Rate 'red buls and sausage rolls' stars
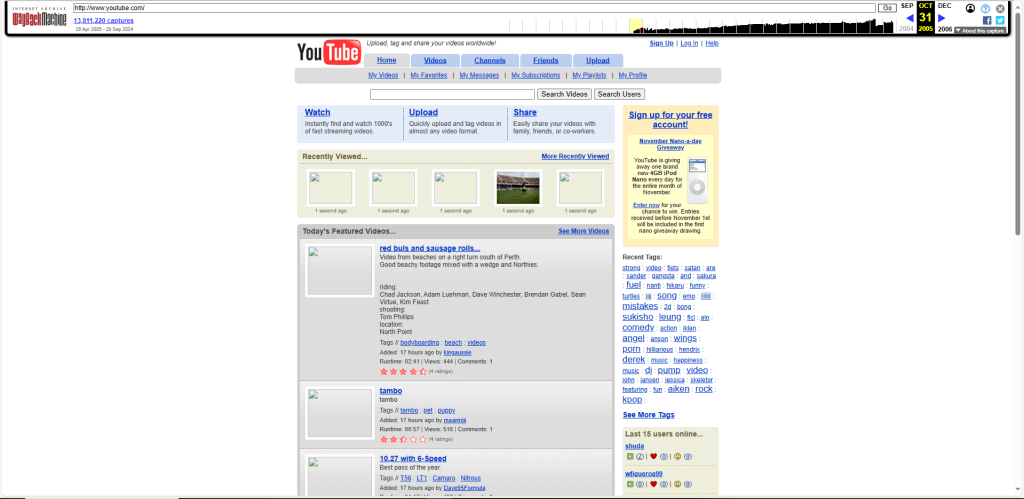The image size is (1024, 499). [403, 371]
